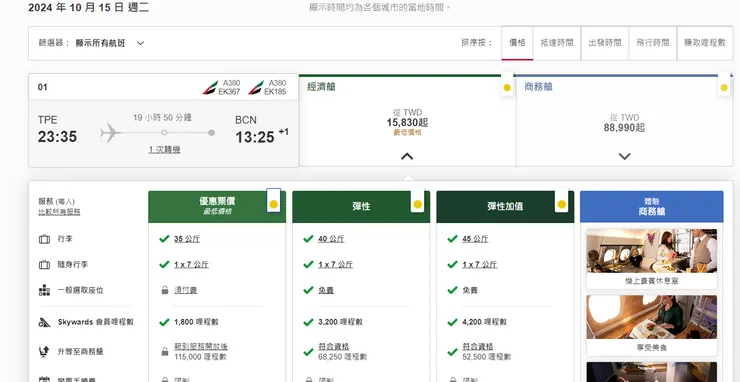Sort flights by 出發時間

coord(605,43)
